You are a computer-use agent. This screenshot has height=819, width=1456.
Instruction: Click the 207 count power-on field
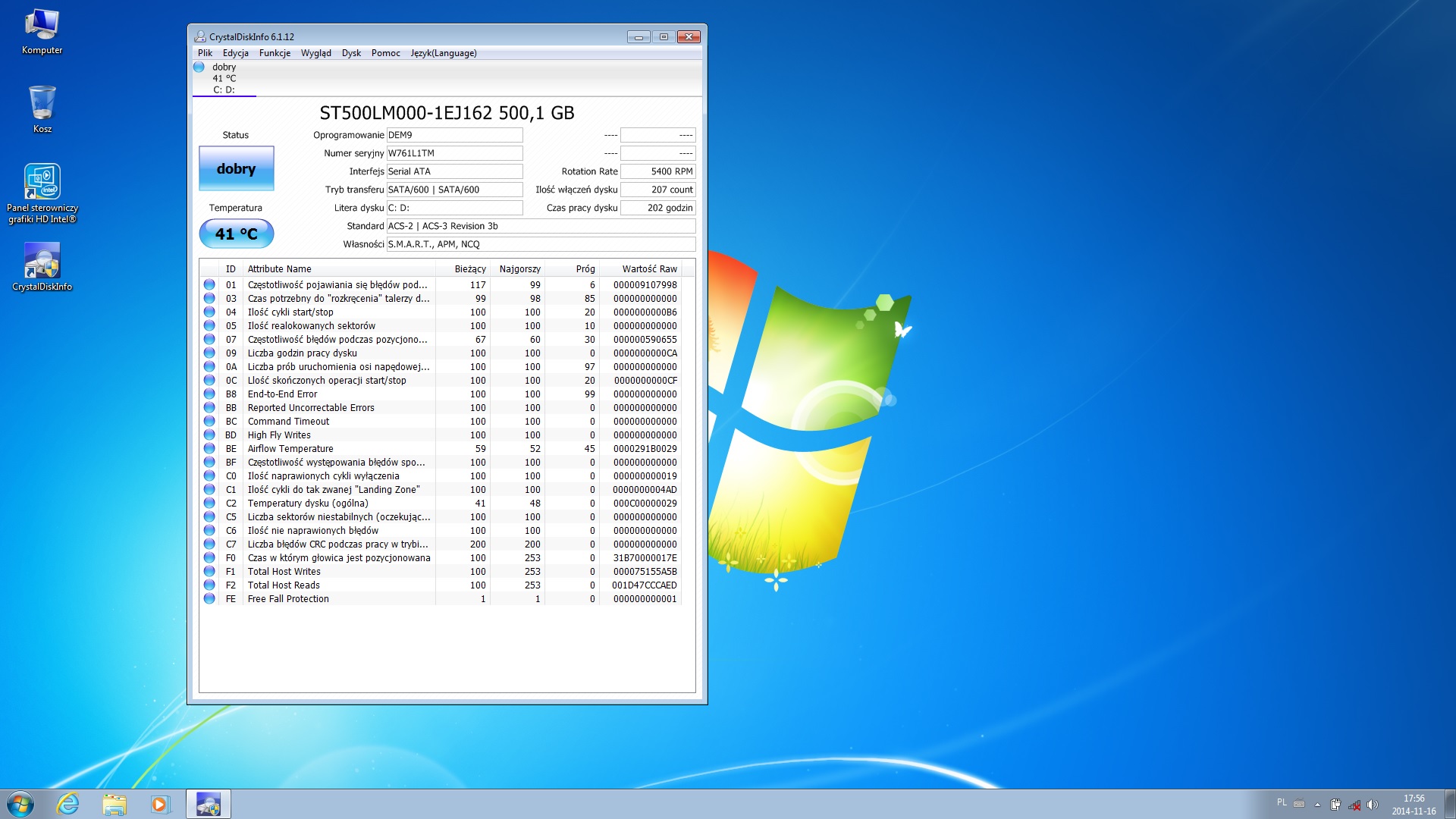[x=657, y=190]
